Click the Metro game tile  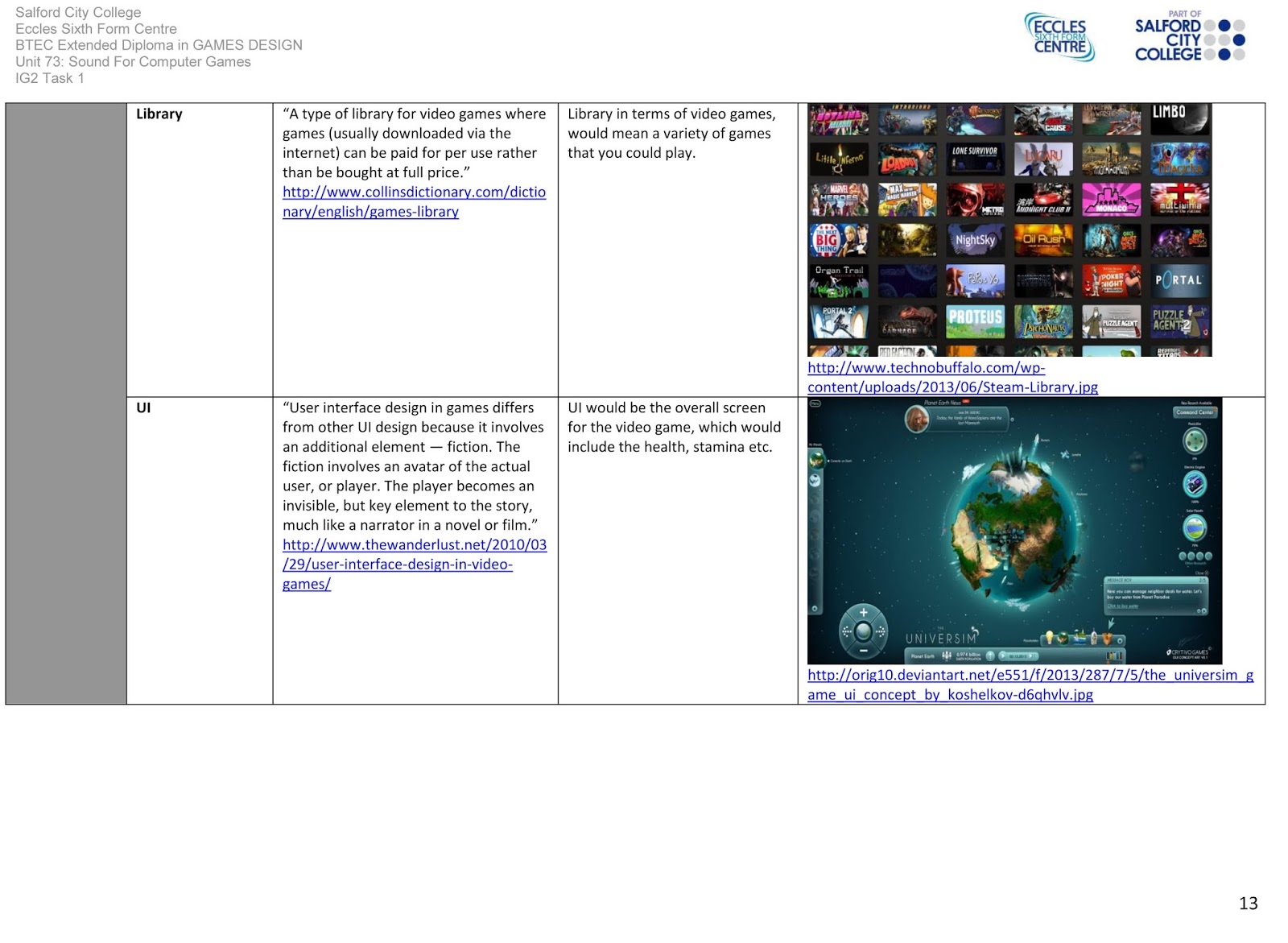point(975,200)
